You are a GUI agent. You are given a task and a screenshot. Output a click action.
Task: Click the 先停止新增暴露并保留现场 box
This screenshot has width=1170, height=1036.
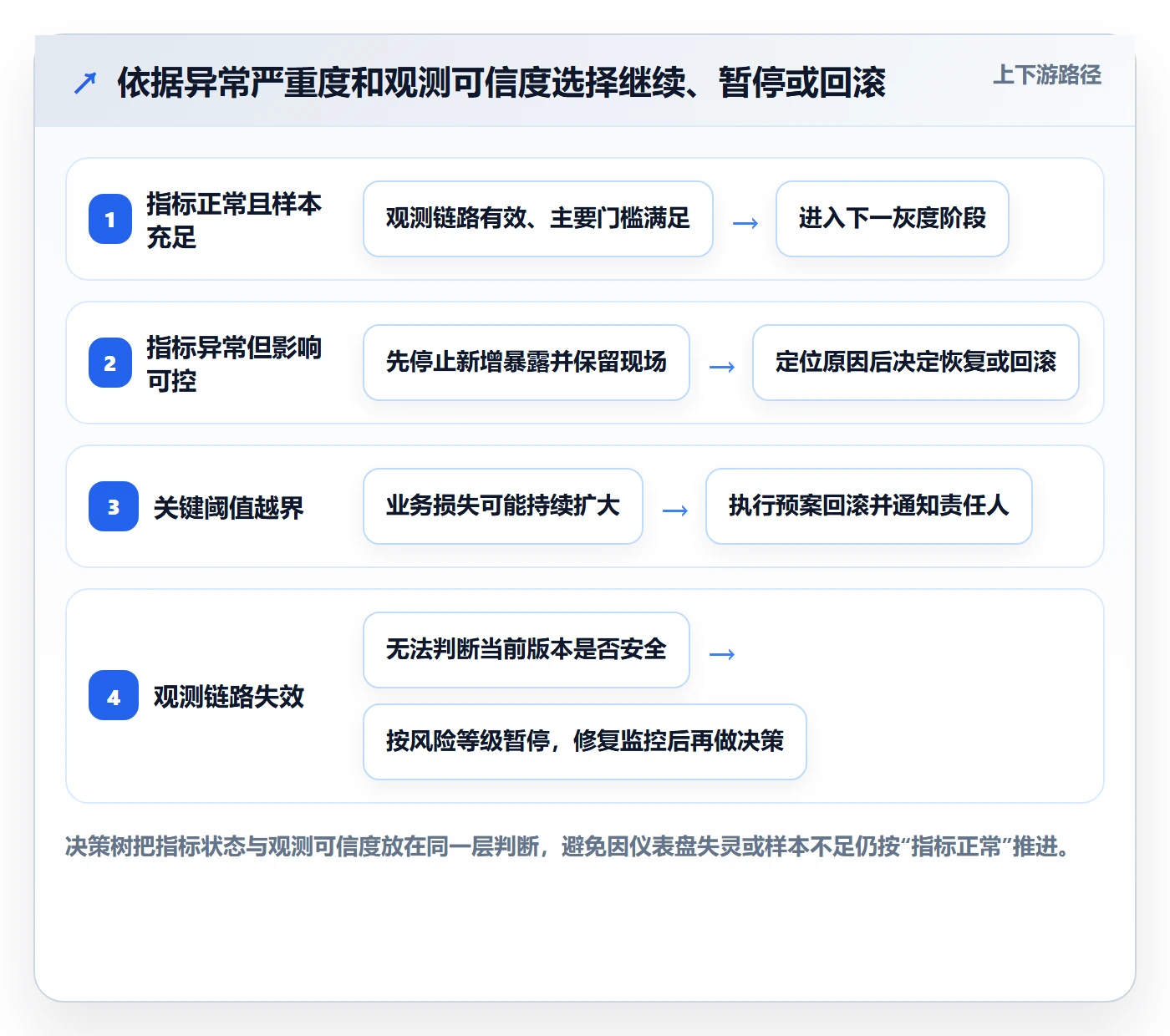526,363
